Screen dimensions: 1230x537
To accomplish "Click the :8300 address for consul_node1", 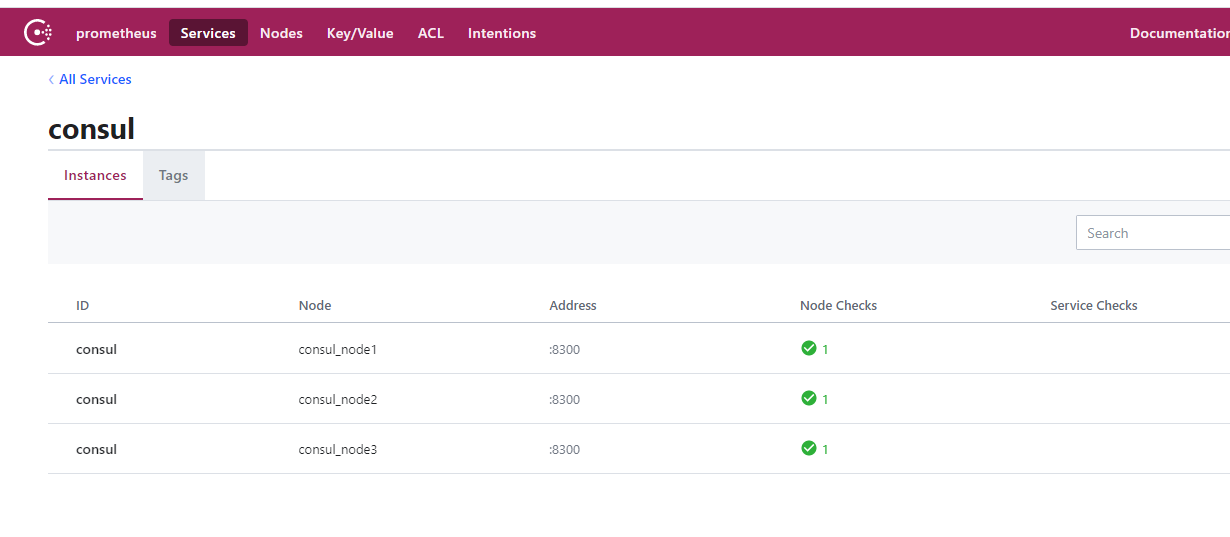I will pyautogui.click(x=564, y=349).
